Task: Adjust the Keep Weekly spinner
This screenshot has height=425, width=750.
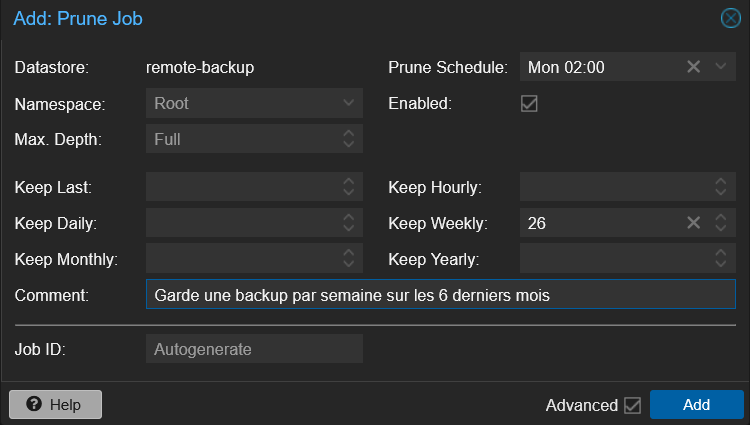Action: 722,223
